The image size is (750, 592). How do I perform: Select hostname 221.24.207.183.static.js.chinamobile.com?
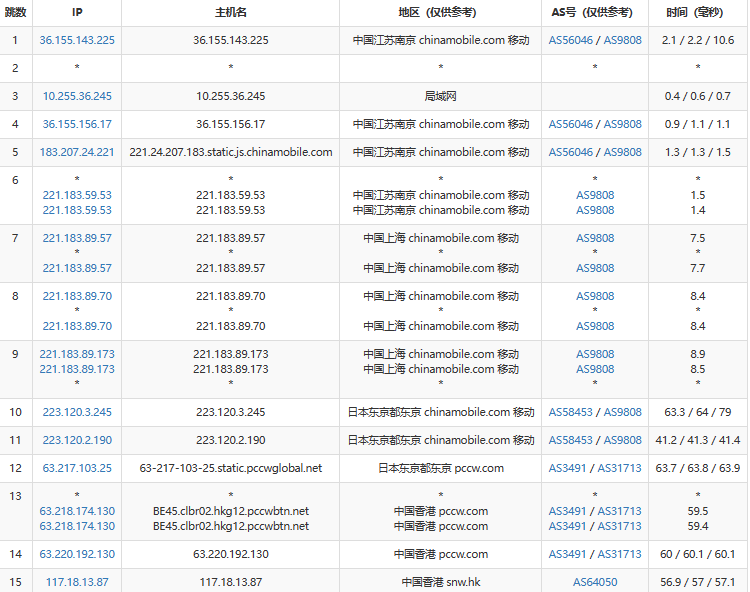tap(231, 152)
